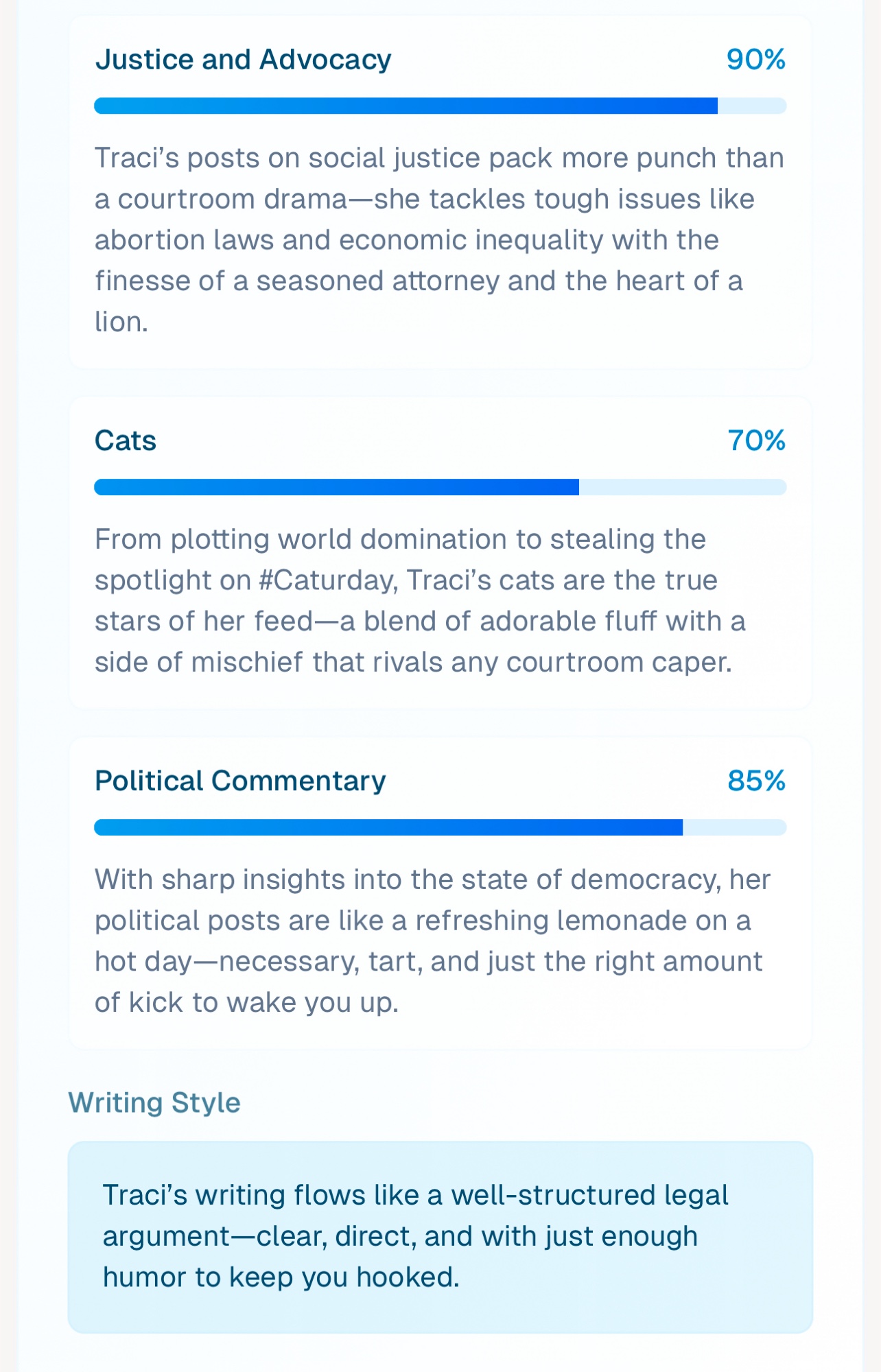Click the Justice and Advocacy heading

tap(243, 60)
